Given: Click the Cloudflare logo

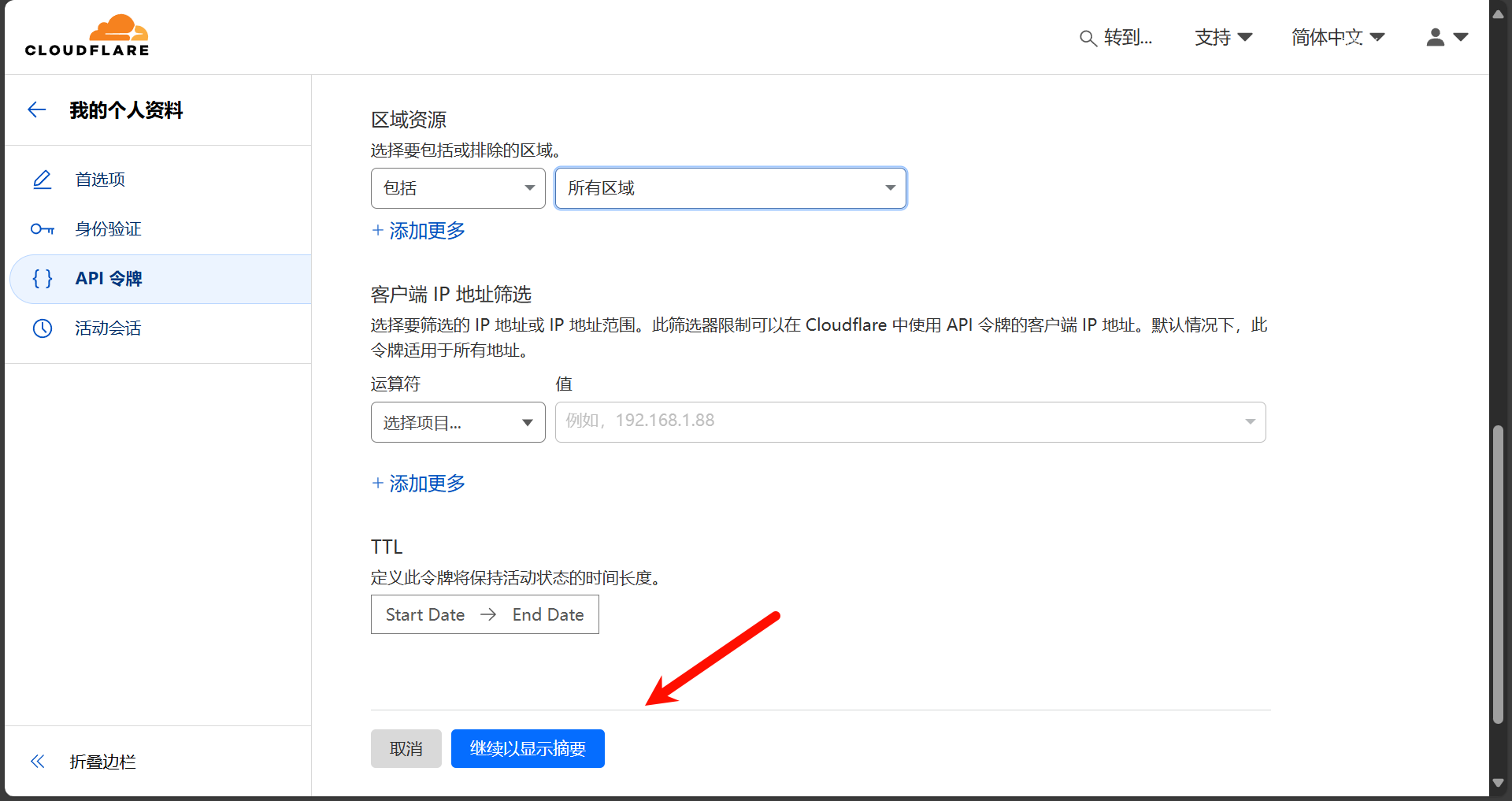Looking at the screenshot, I should [x=87, y=35].
